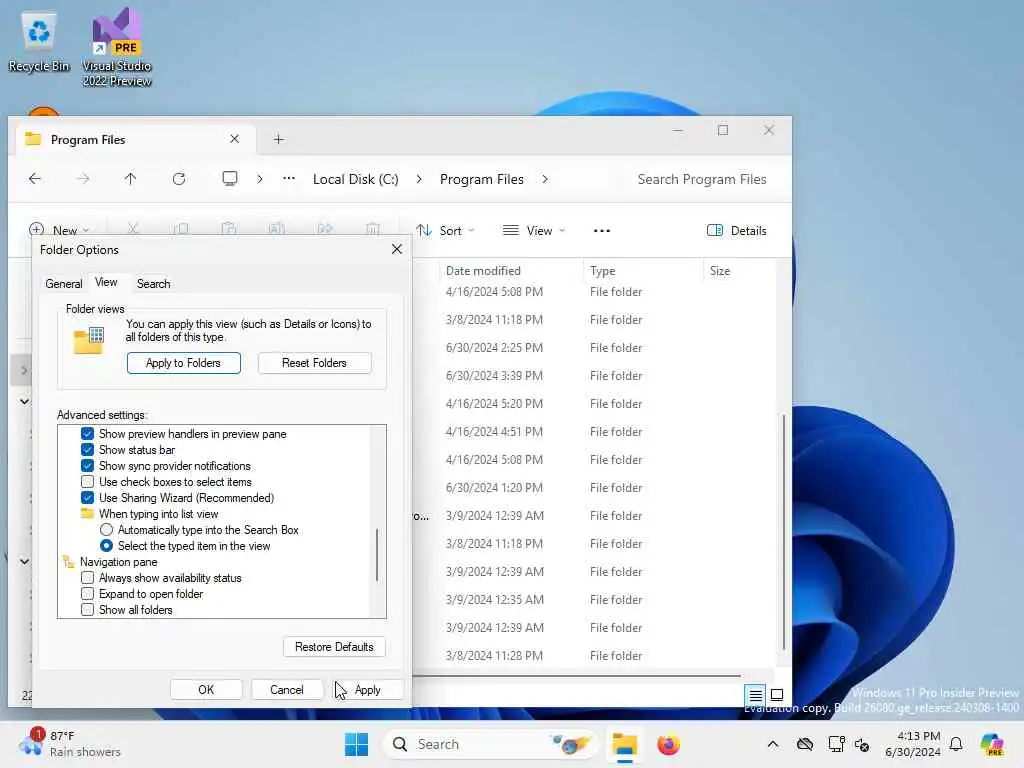Open the Windows Start menu
Screen dimensions: 1024x768
pyautogui.click(x=357, y=744)
